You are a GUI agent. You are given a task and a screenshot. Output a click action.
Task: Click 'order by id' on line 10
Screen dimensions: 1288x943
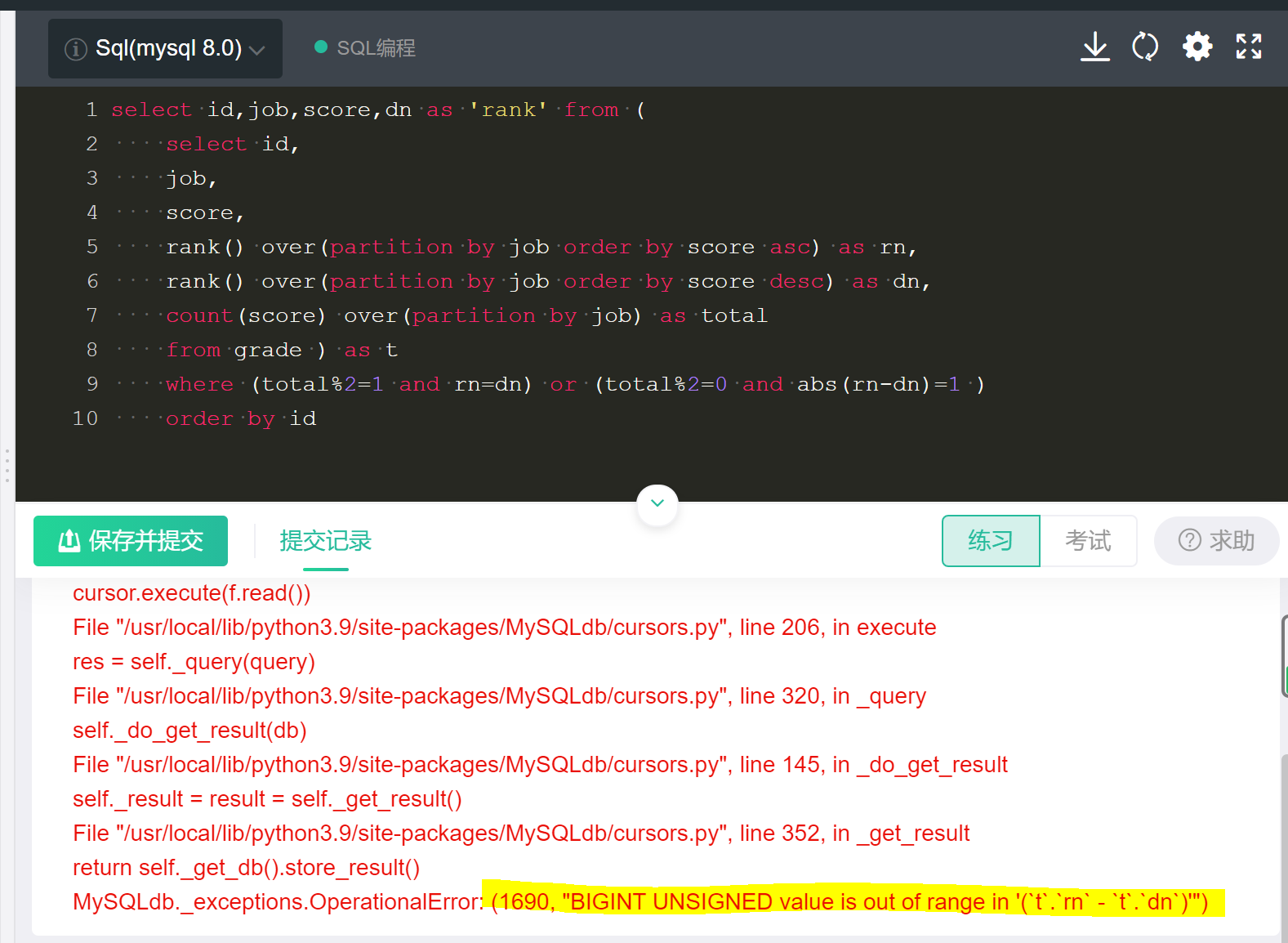coord(241,418)
